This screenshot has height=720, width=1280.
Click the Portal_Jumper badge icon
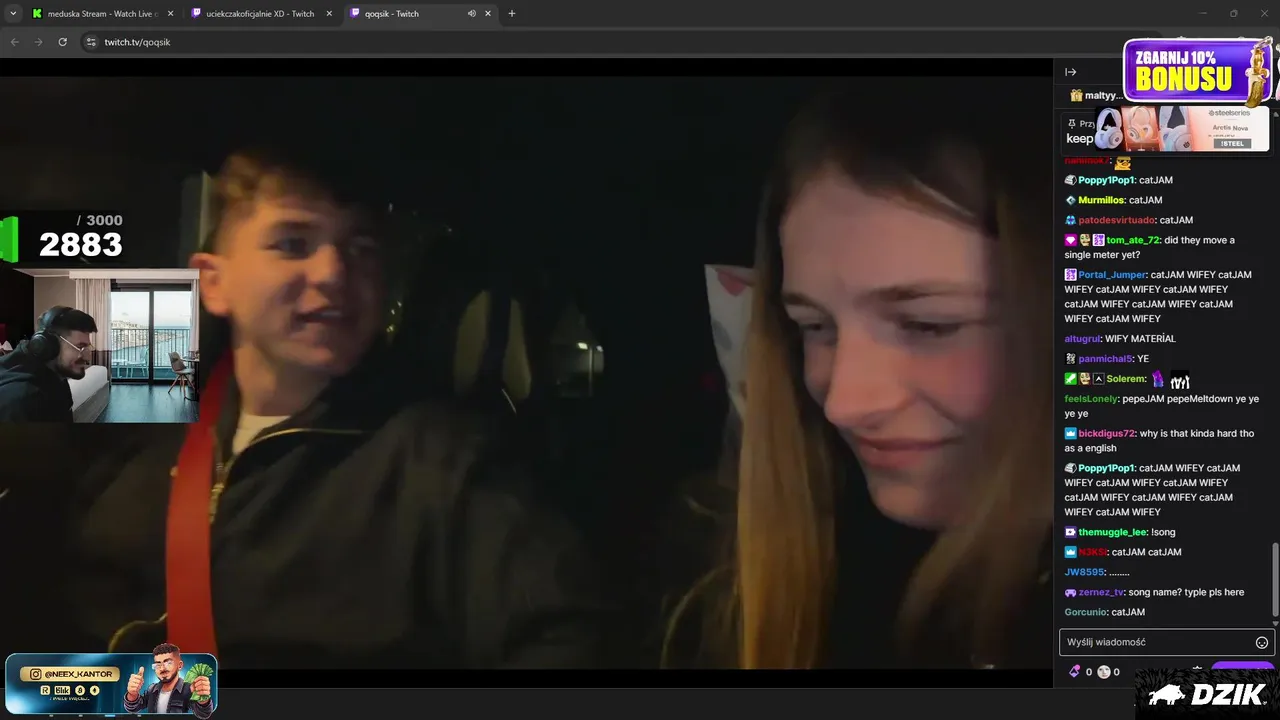tap(1070, 275)
